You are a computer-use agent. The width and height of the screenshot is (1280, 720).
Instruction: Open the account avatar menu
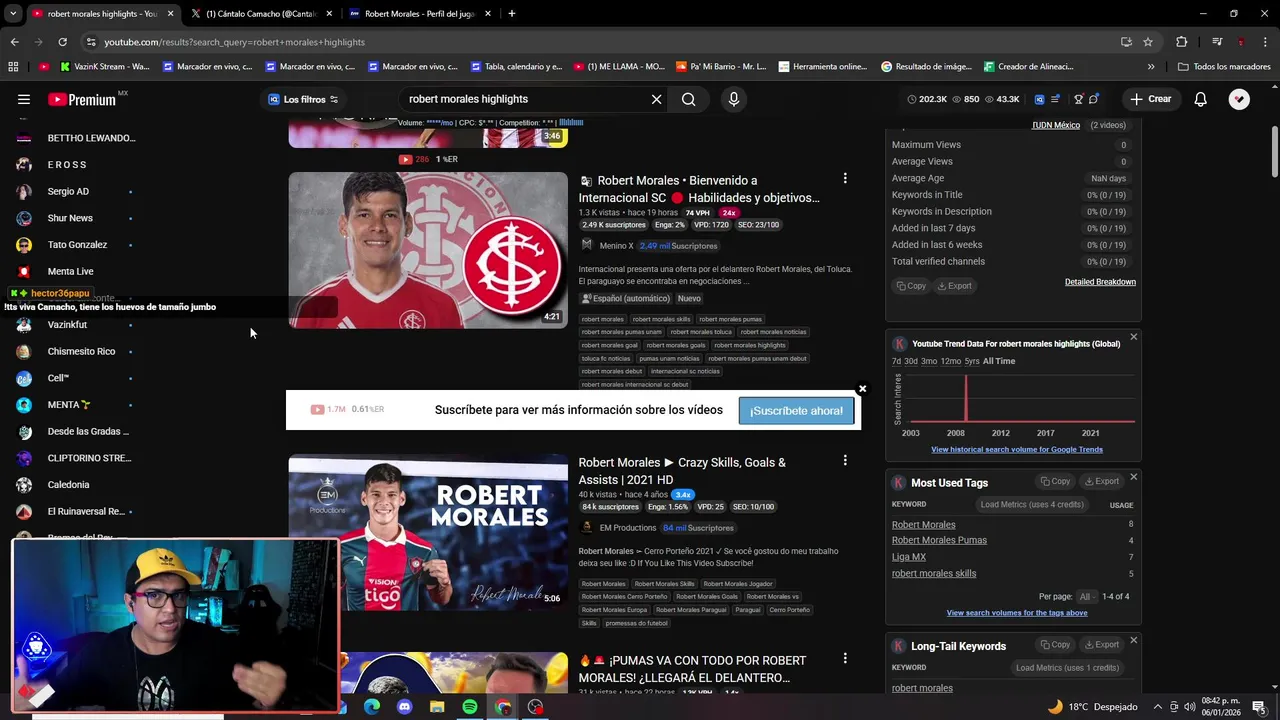(x=1239, y=99)
